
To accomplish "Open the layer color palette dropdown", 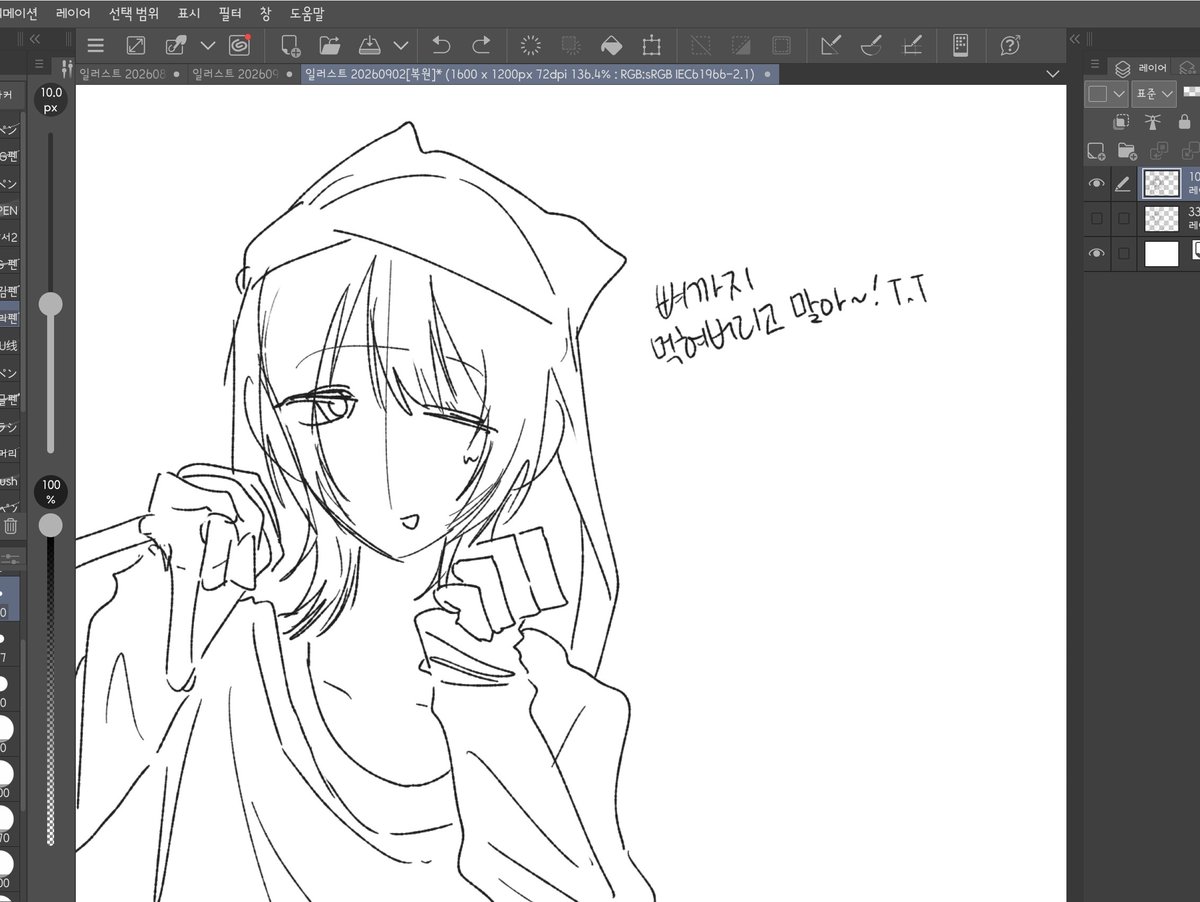I will 1107,93.
